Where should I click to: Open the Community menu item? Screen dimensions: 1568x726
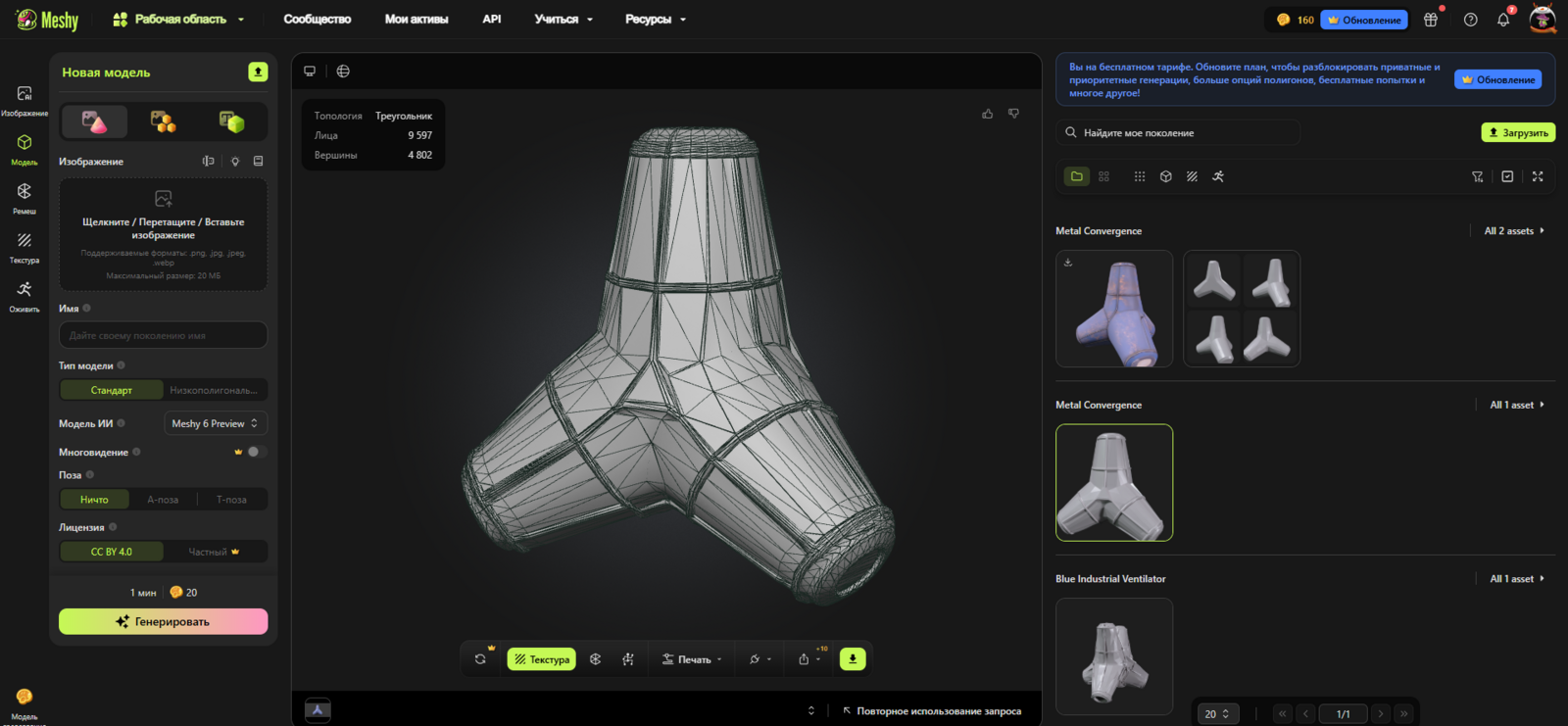point(317,20)
